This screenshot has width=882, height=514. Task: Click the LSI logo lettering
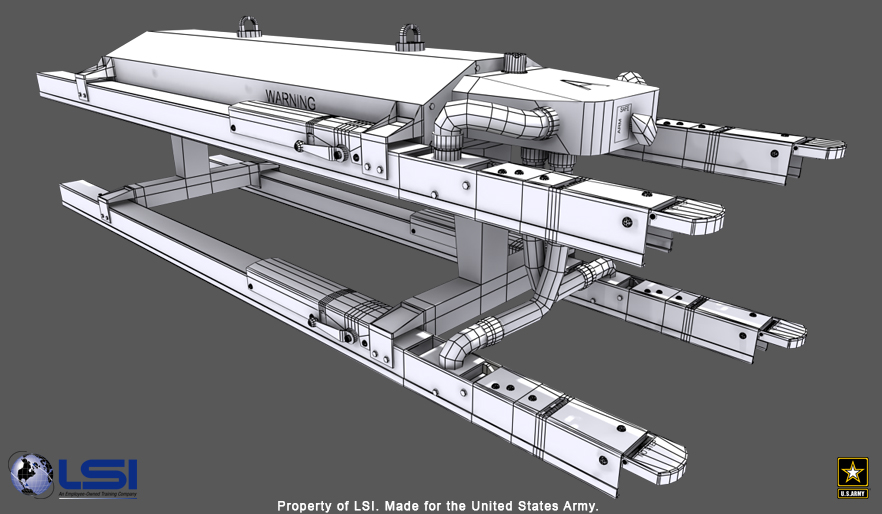(x=97, y=473)
